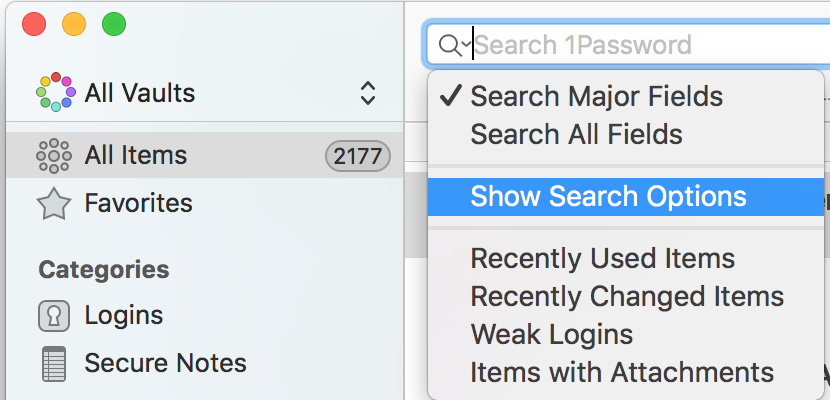
Task: Select the All Items grid icon
Action: click(x=53, y=156)
